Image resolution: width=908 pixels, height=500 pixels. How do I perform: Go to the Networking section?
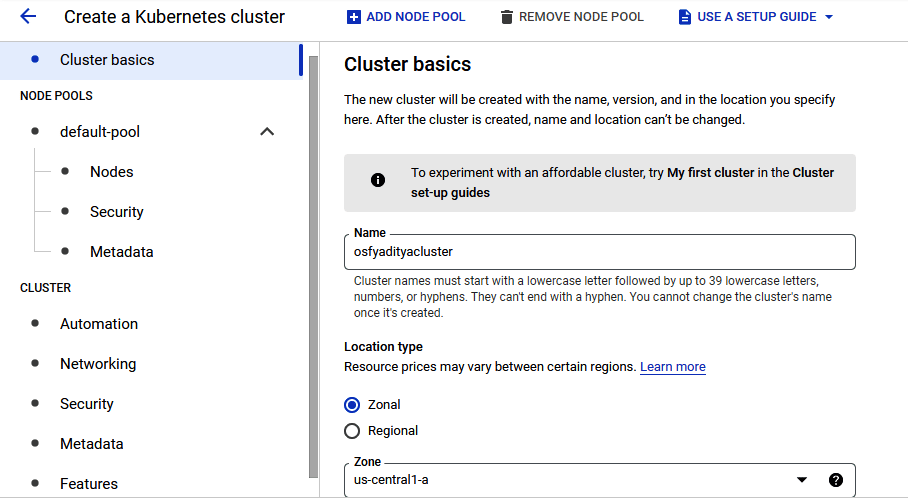[x=98, y=364]
